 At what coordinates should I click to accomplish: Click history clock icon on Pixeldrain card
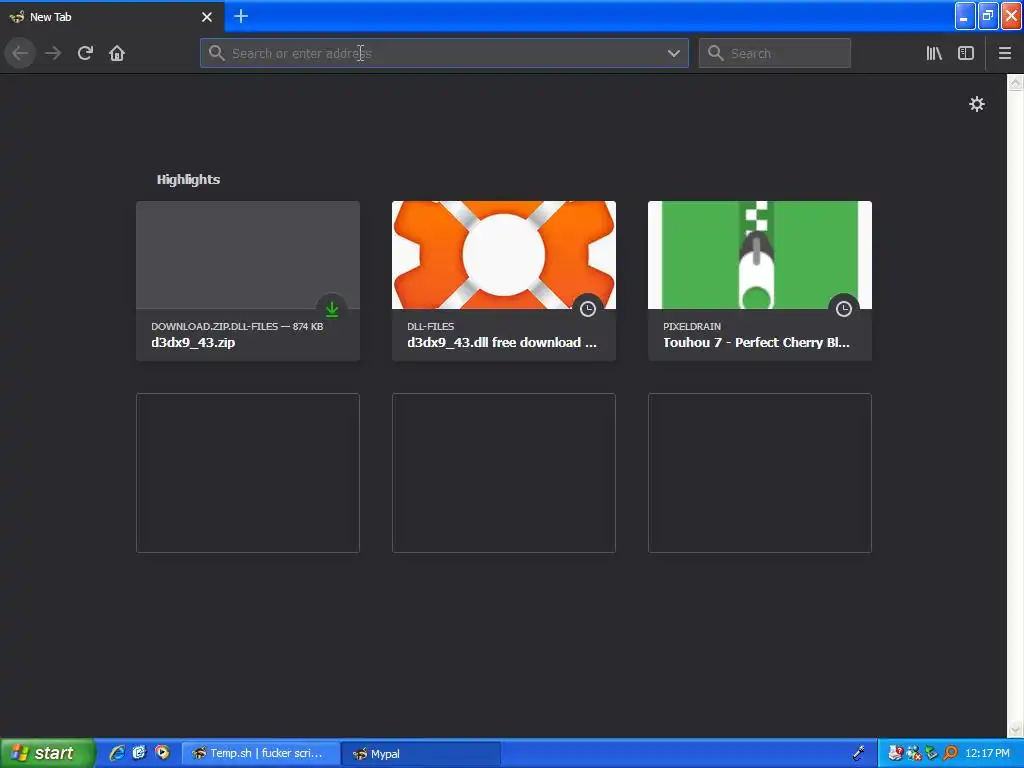[x=844, y=309]
